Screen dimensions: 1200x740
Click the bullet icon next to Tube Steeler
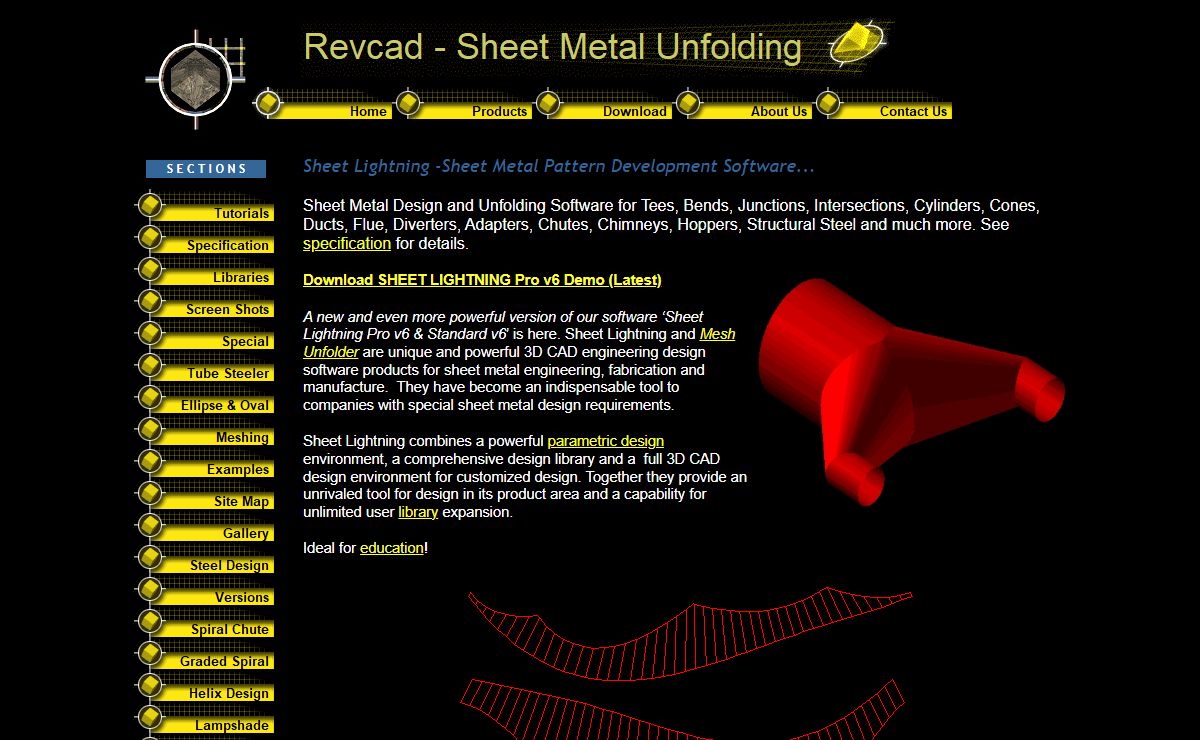[x=149, y=366]
